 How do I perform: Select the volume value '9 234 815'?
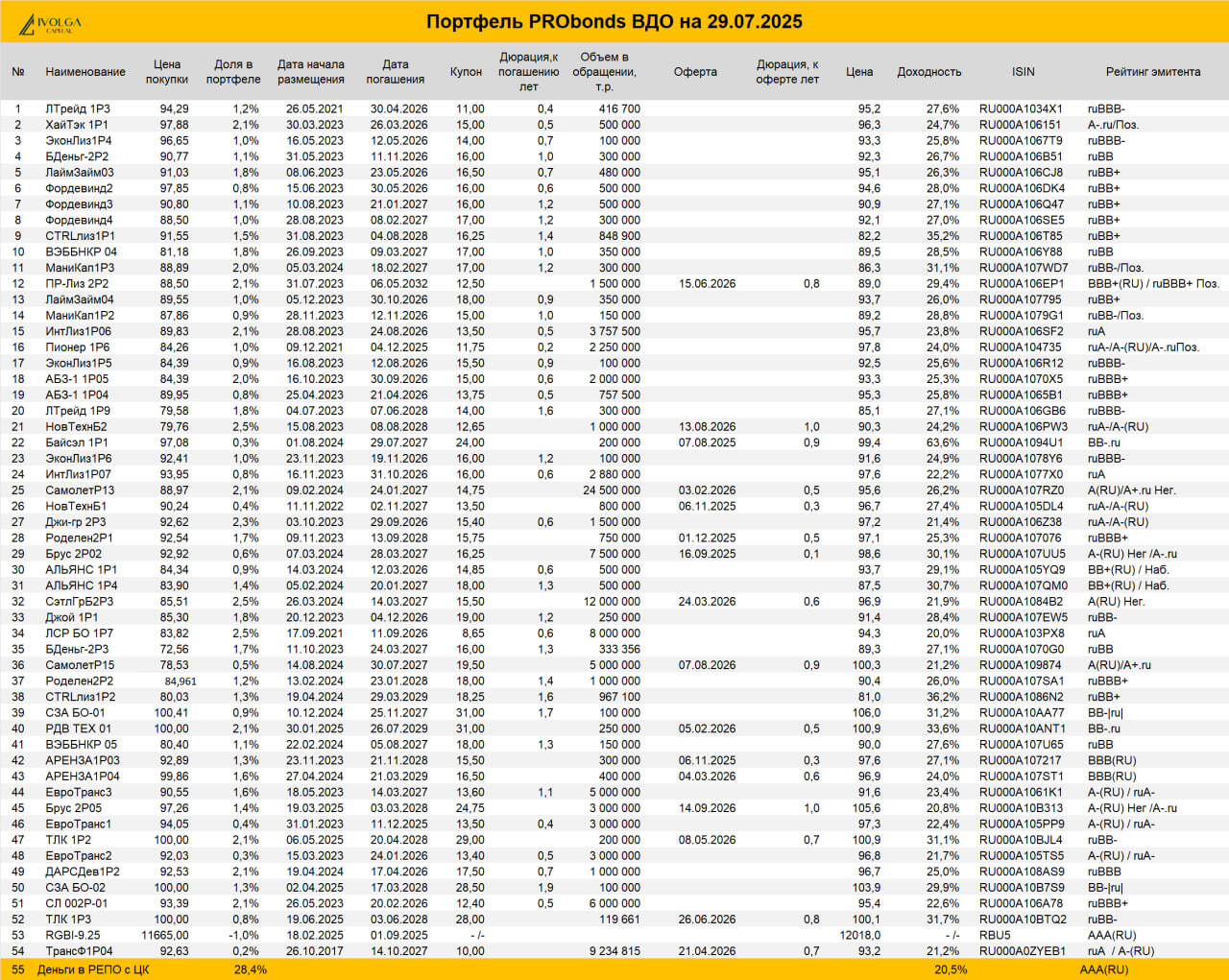[x=615, y=951]
